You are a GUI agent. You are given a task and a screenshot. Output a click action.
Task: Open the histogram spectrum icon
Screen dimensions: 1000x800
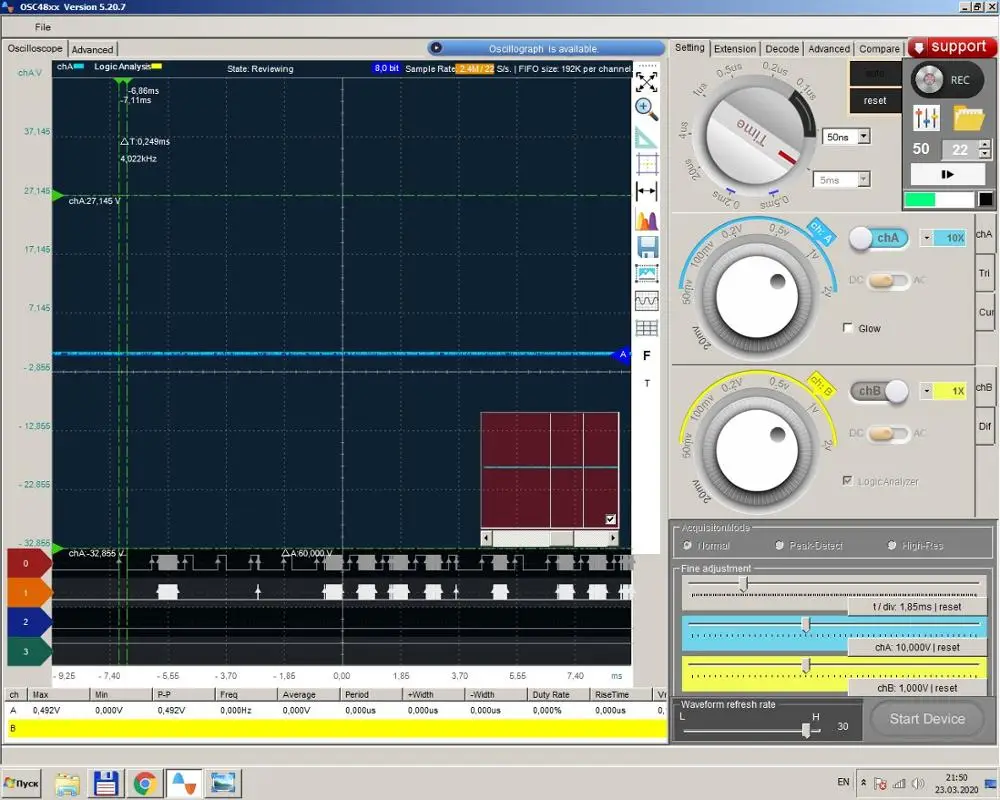(646, 219)
